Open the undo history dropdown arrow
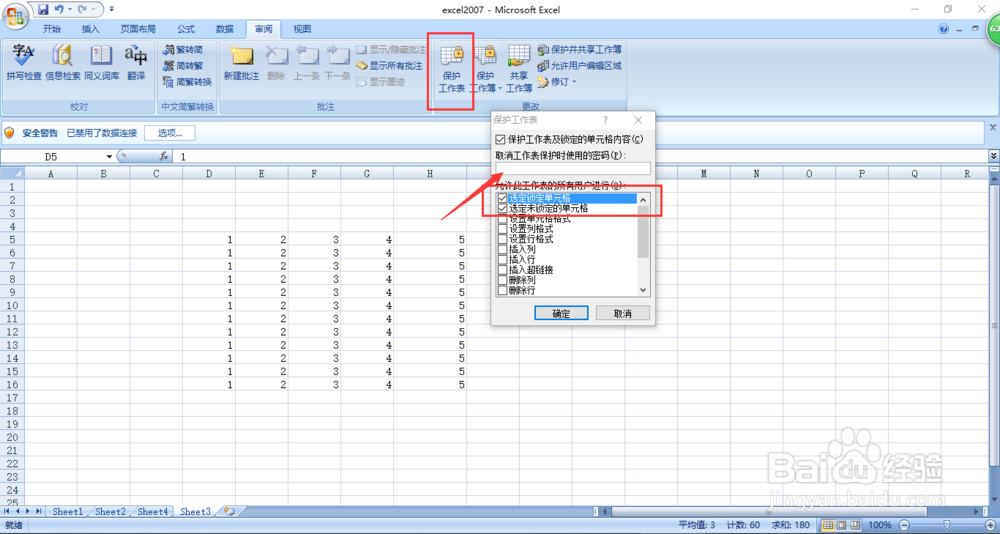The width and height of the screenshot is (1000, 534). [68, 10]
